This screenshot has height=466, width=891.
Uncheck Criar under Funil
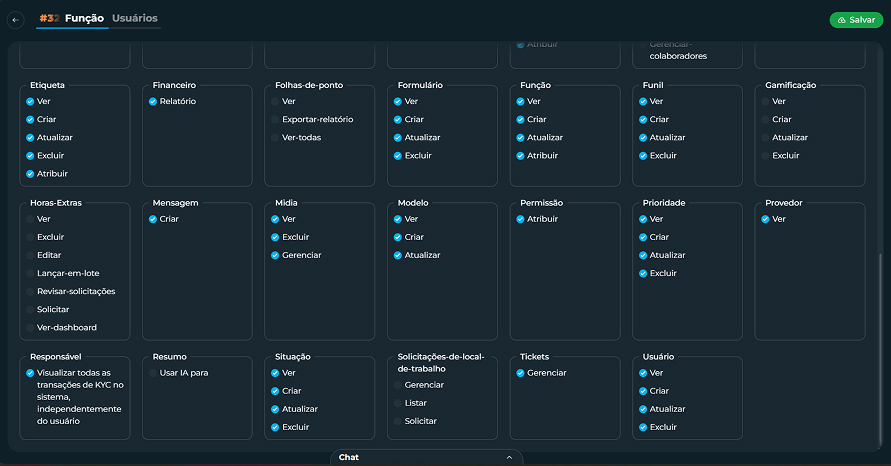(x=643, y=120)
